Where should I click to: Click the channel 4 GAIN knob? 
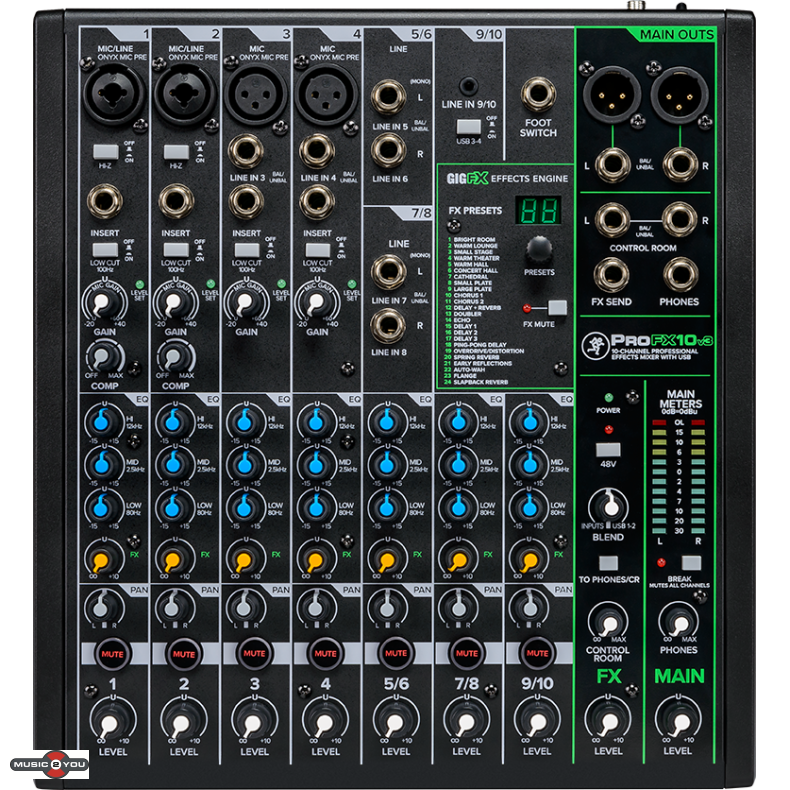click(x=317, y=301)
